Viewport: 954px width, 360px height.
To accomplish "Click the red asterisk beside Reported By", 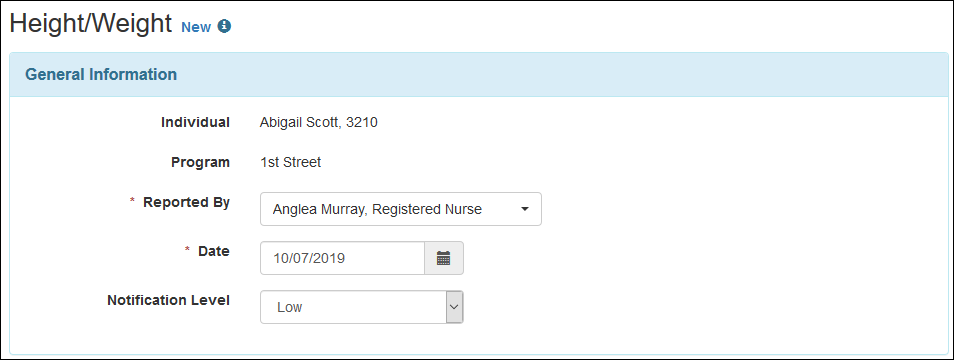I will (x=133, y=202).
